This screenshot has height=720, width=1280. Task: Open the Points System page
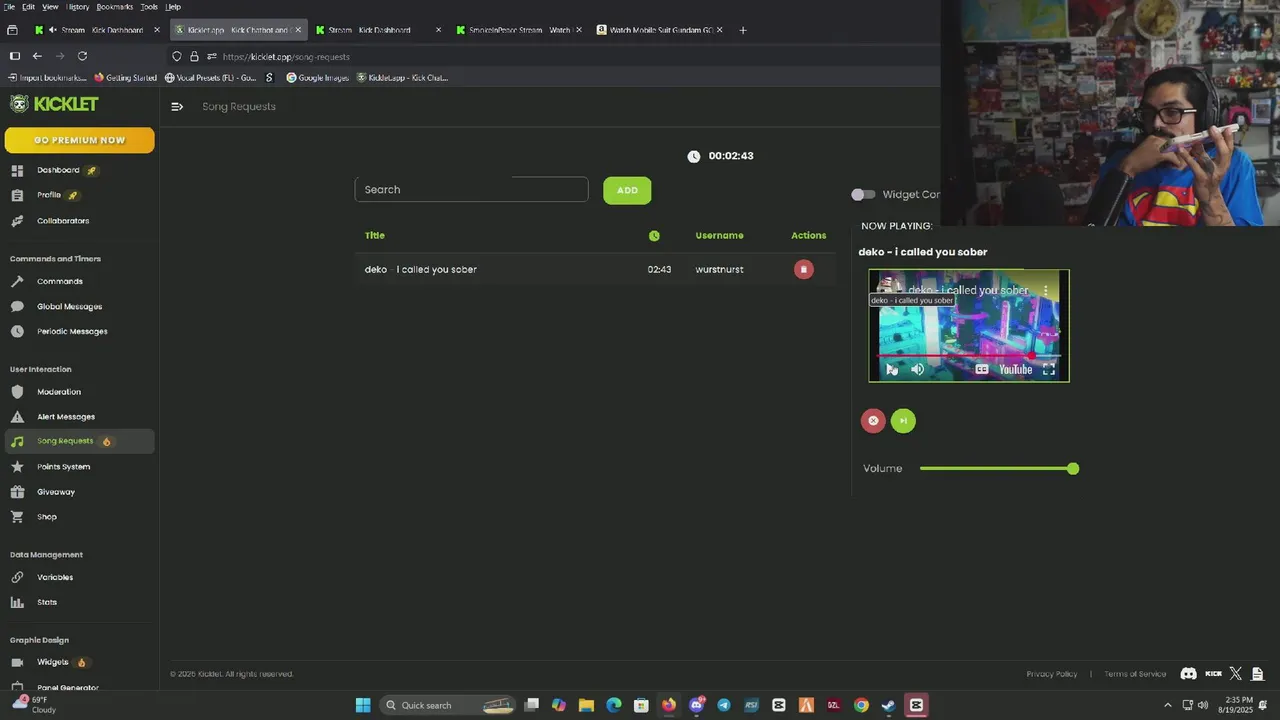tap(63, 467)
